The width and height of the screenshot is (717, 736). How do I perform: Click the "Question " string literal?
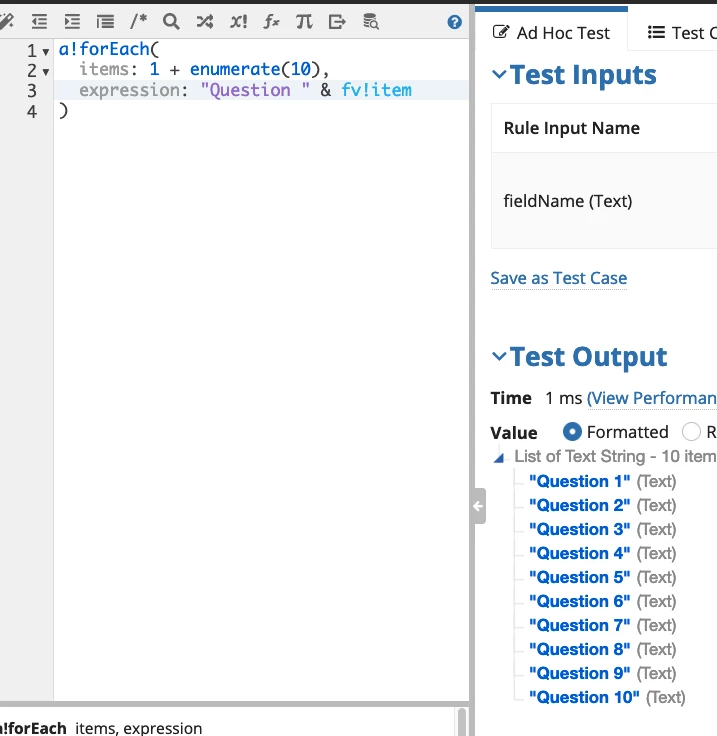(x=255, y=90)
